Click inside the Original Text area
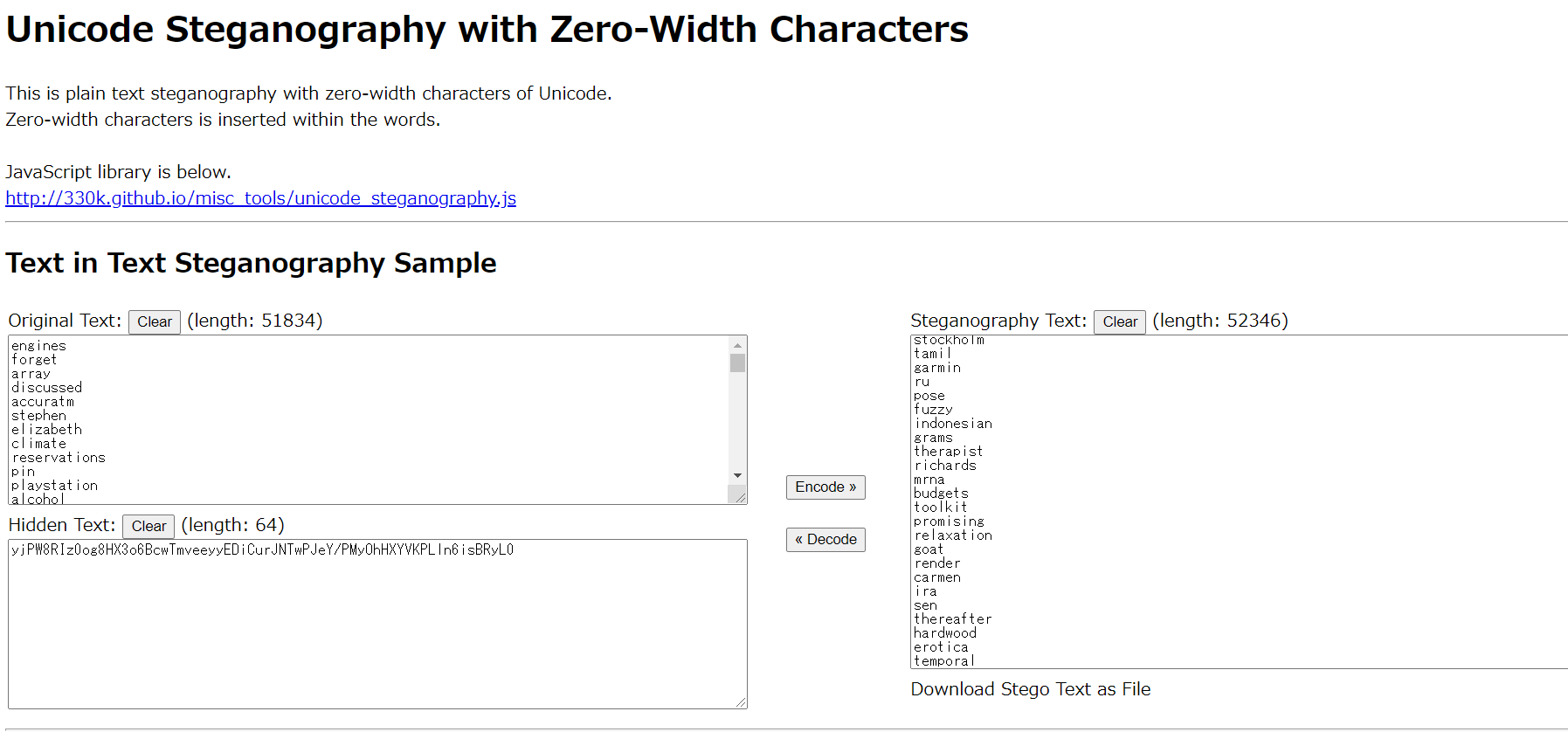 click(x=369, y=420)
